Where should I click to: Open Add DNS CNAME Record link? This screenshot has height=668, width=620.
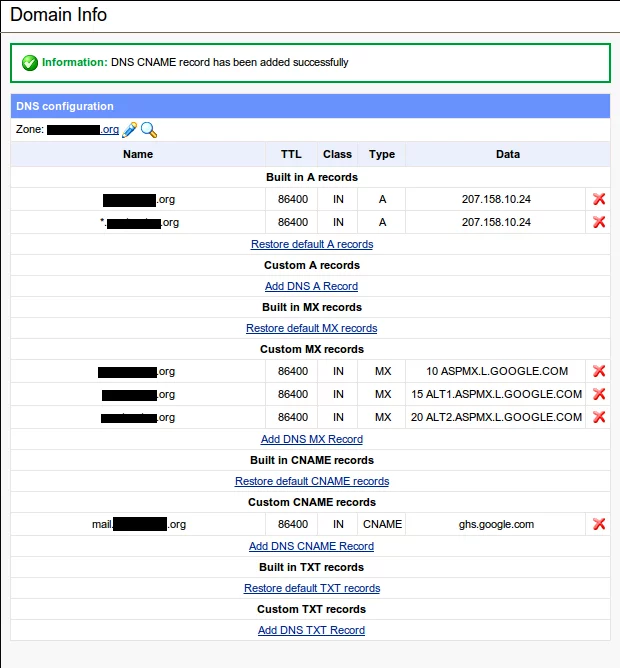click(x=311, y=546)
